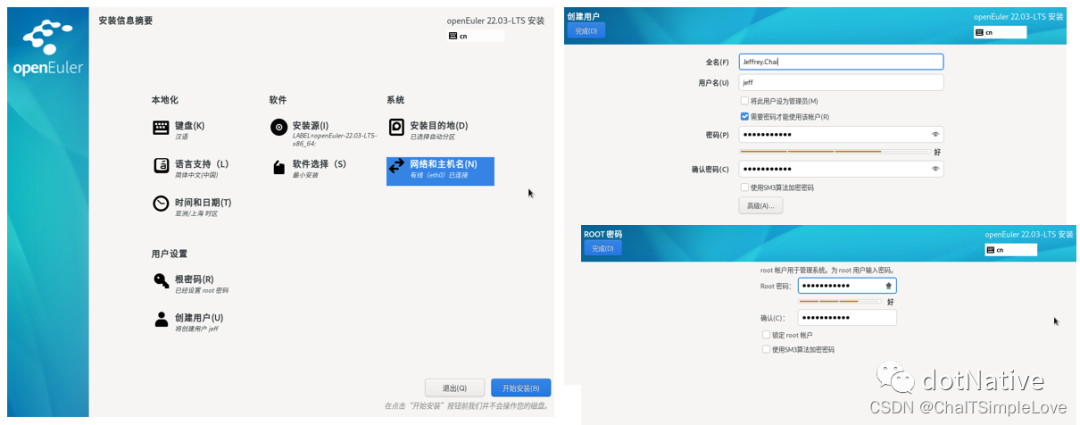The width and height of the screenshot is (1080, 425).
Task: Select cn layout box in summary window
Action: pyautogui.click(x=475, y=36)
